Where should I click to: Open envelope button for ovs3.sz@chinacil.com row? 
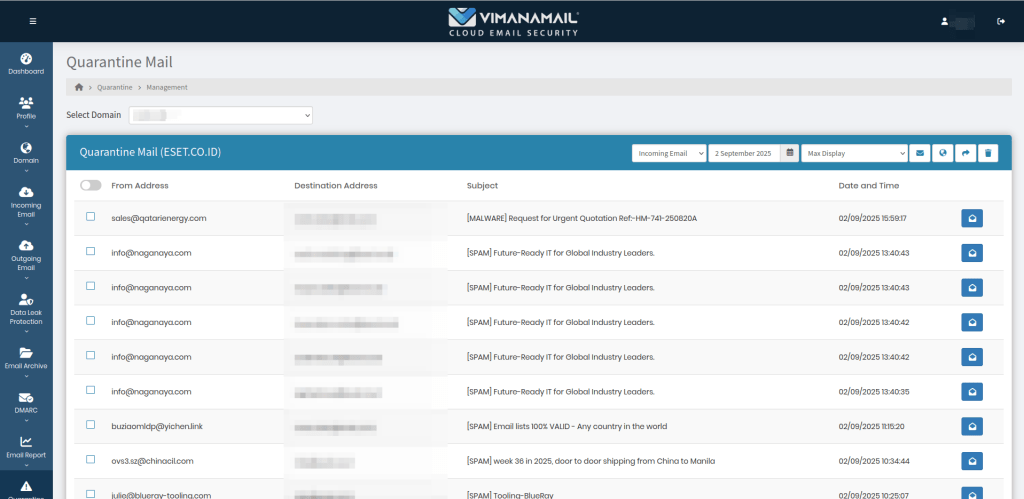[972, 461]
